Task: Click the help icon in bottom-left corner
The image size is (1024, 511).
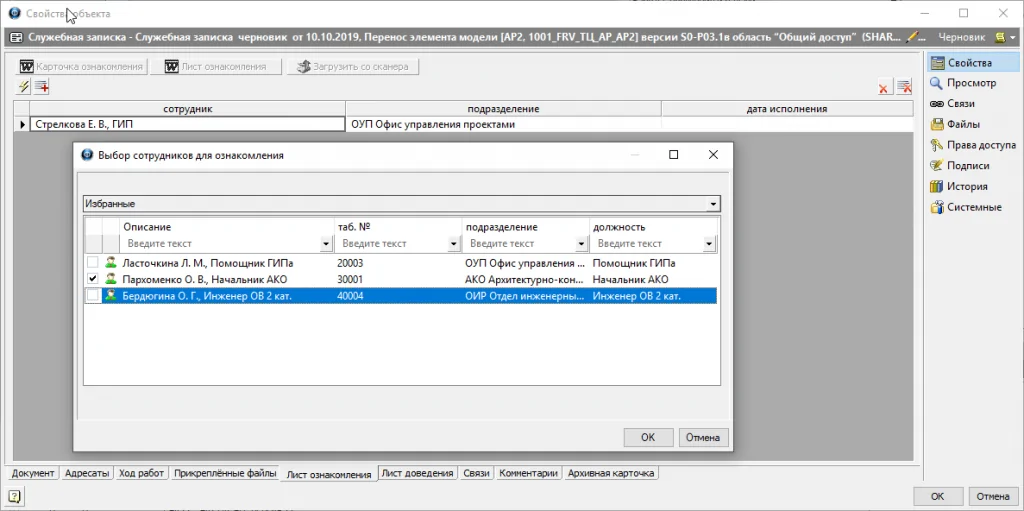Action: click(14, 495)
